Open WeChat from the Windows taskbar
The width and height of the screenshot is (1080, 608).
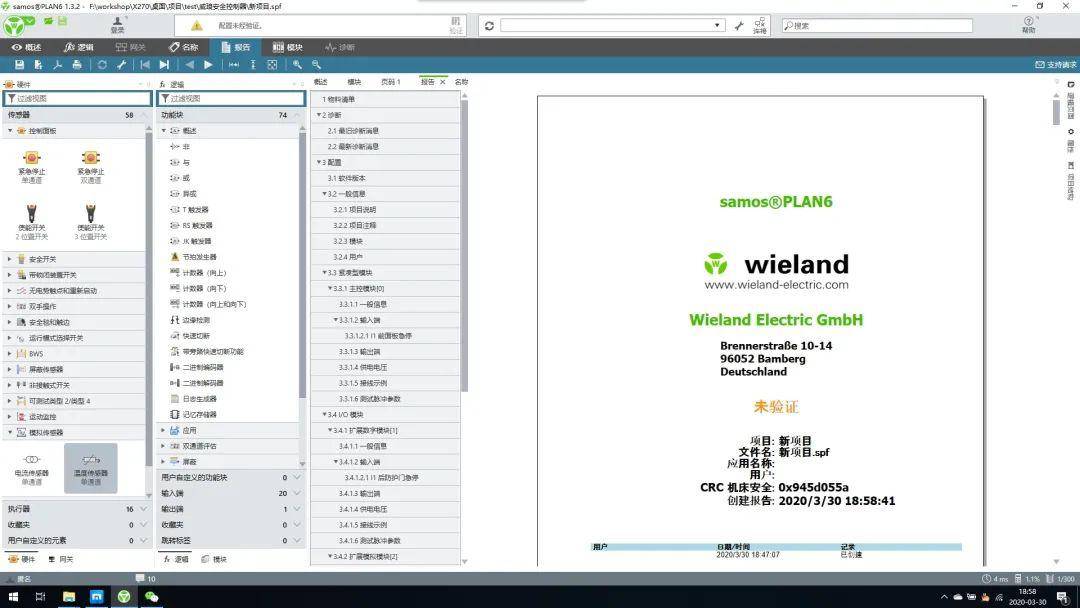point(151,596)
